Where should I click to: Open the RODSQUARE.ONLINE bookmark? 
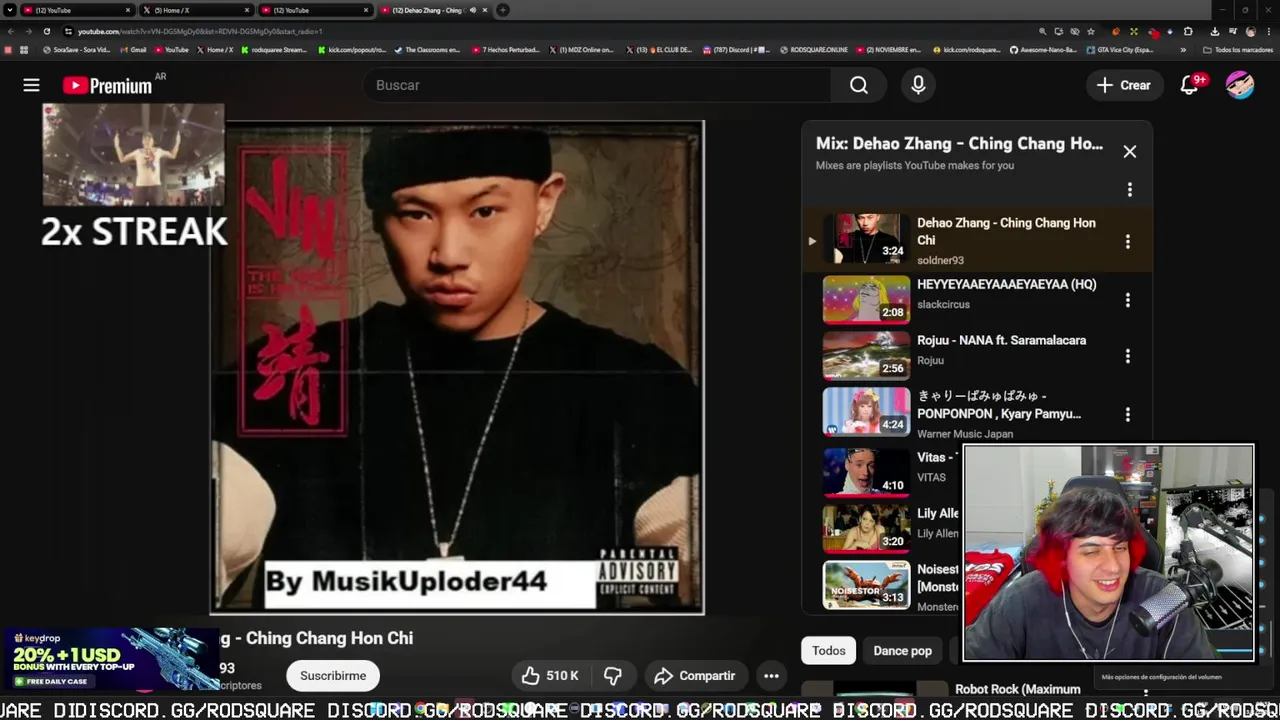(813, 50)
